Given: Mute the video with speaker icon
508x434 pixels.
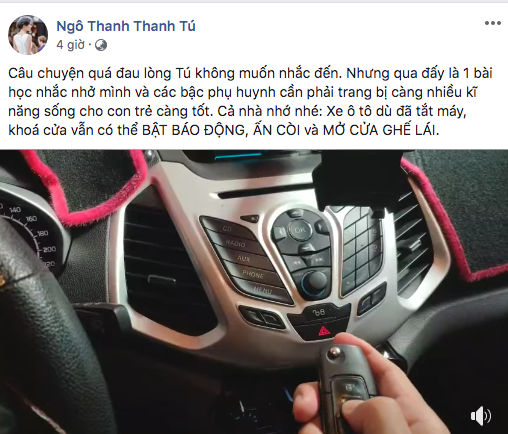Looking at the screenshot, I should click(481, 416).
